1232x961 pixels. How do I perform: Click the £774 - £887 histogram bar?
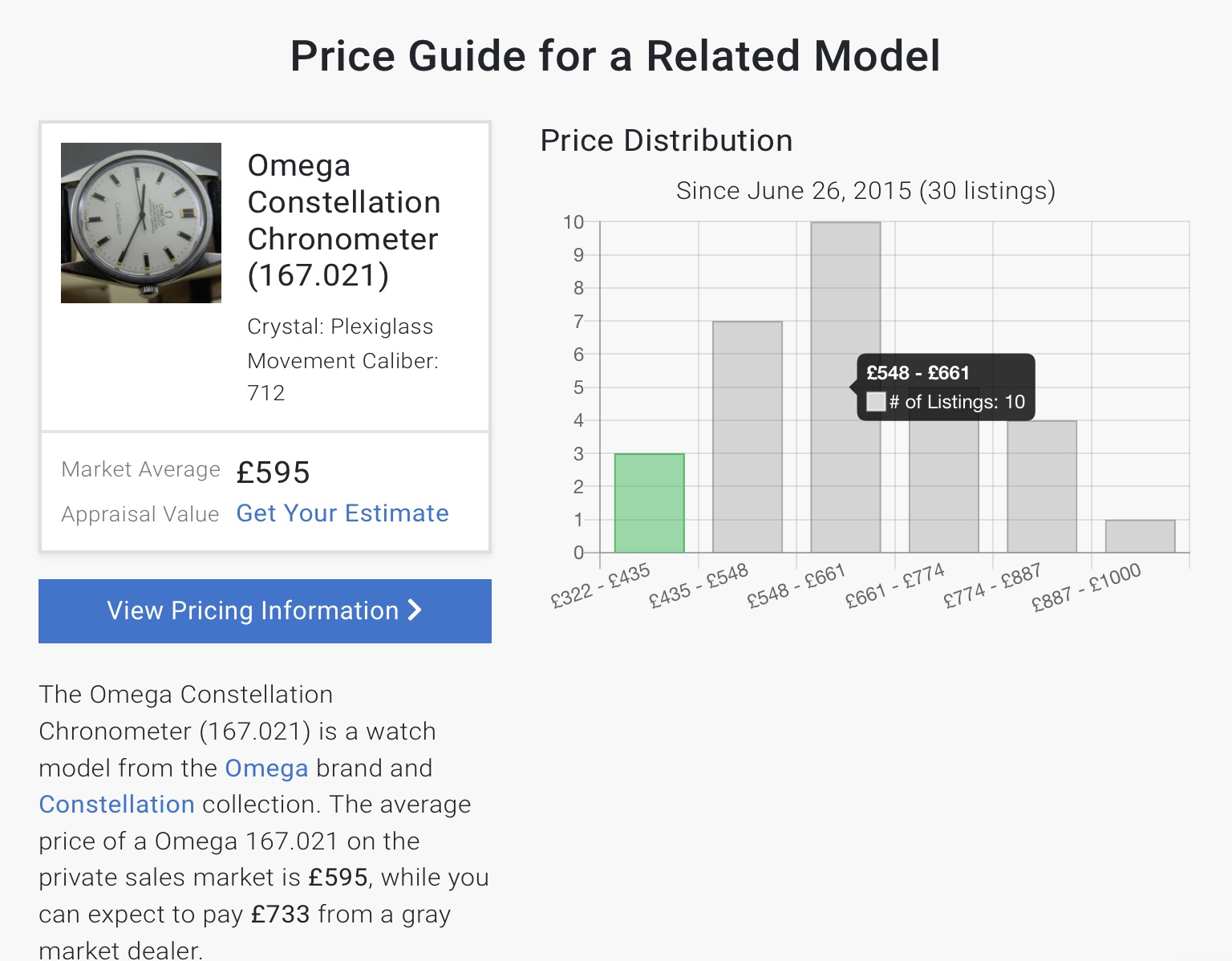coord(1041,486)
